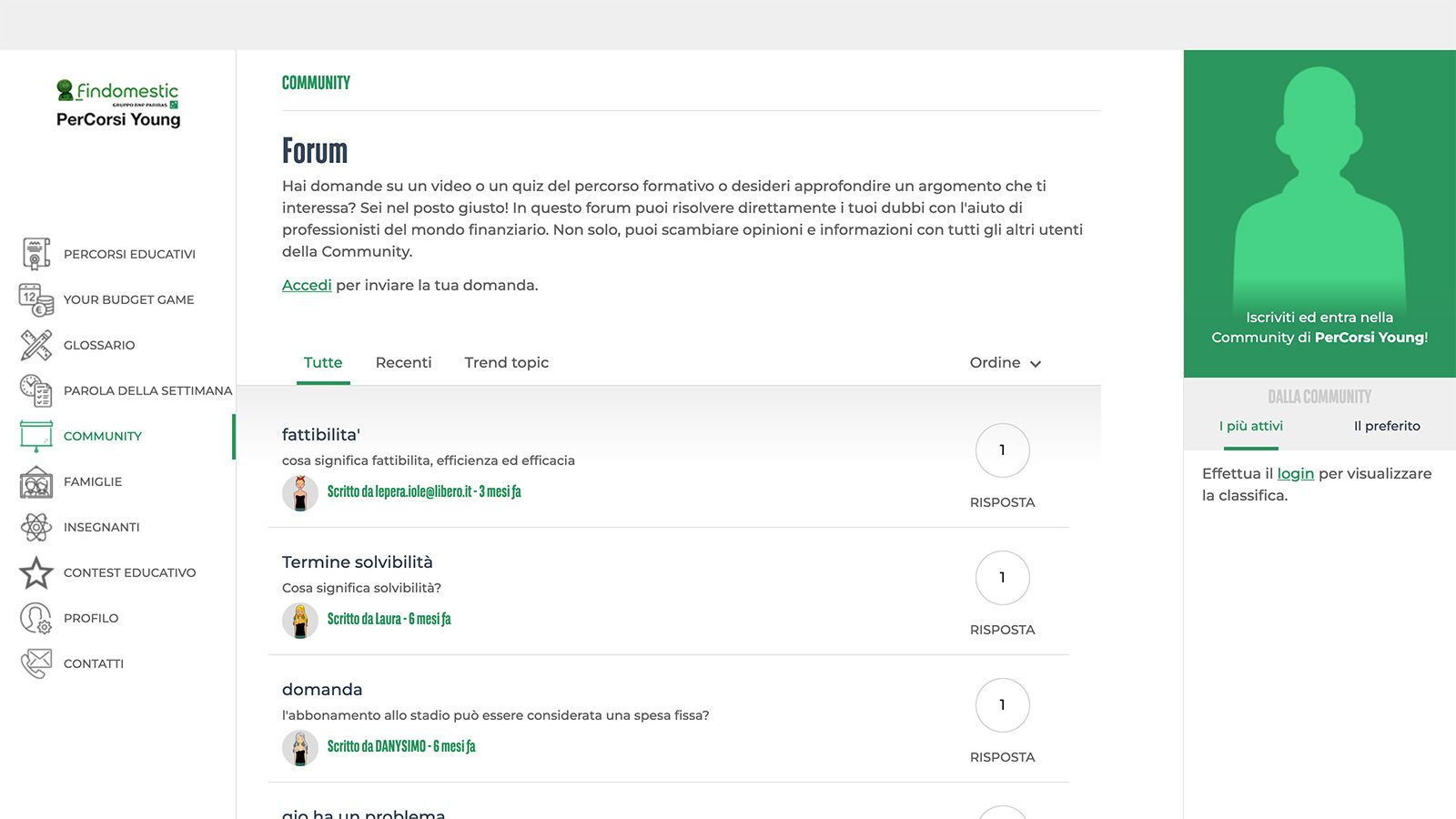Click the Accedi link
Image resolution: width=1456 pixels, height=819 pixels.
pos(307,285)
